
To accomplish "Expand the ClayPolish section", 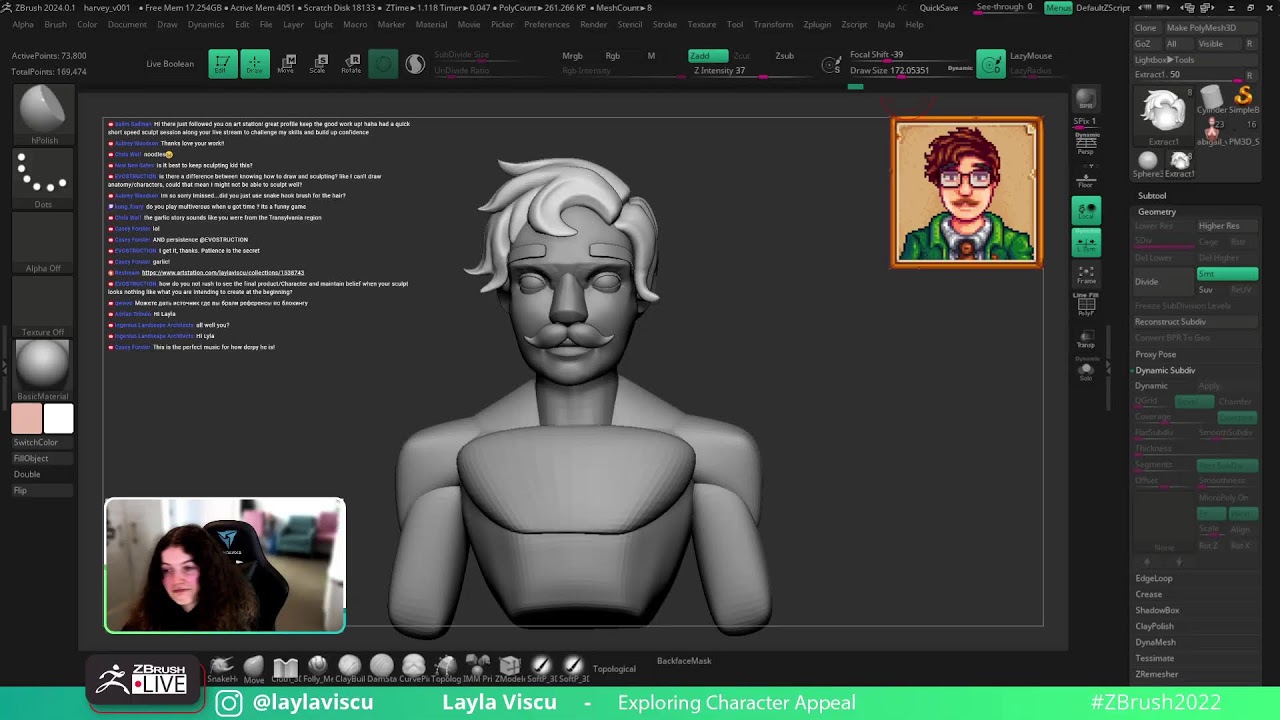I will (1154, 626).
